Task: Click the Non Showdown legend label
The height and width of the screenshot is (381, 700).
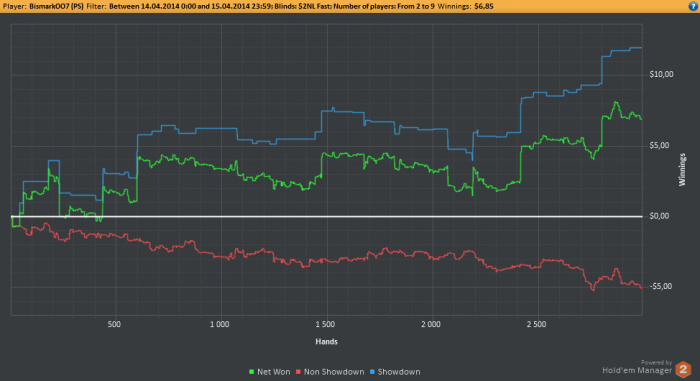Action: tap(334, 372)
